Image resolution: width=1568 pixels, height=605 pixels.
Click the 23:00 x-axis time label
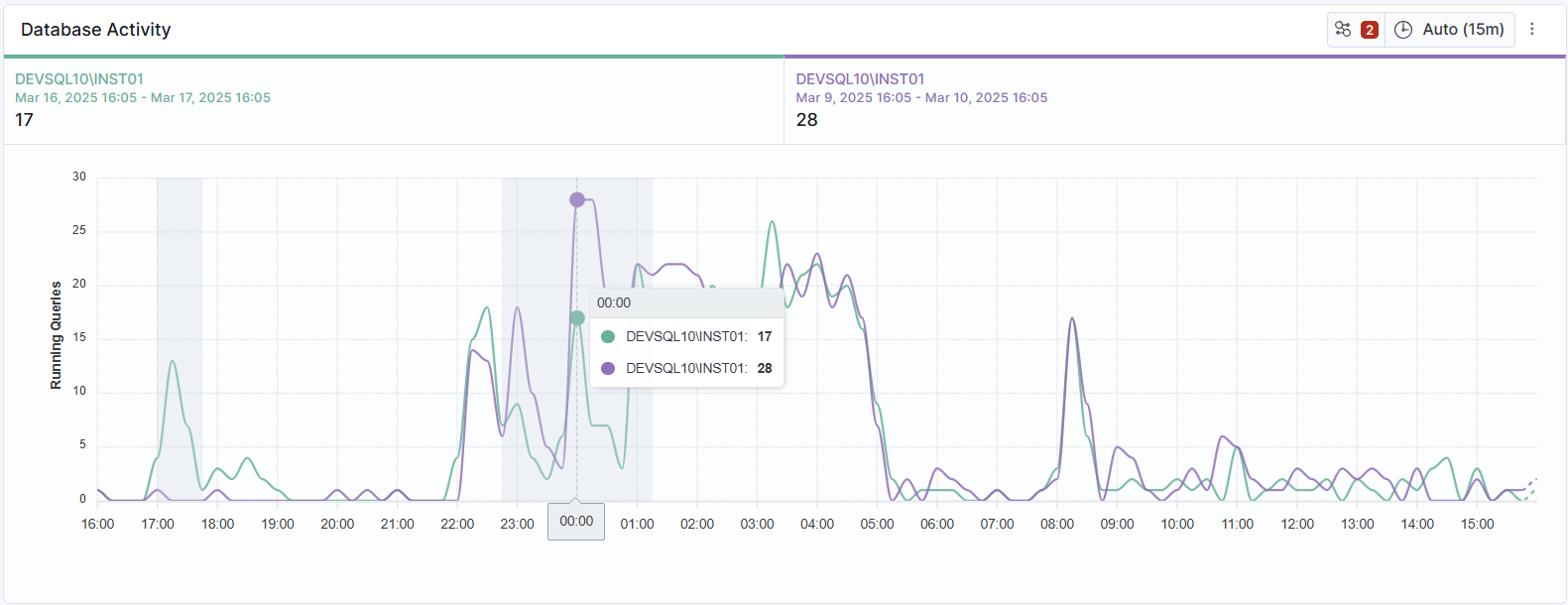click(x=518, y=524)
